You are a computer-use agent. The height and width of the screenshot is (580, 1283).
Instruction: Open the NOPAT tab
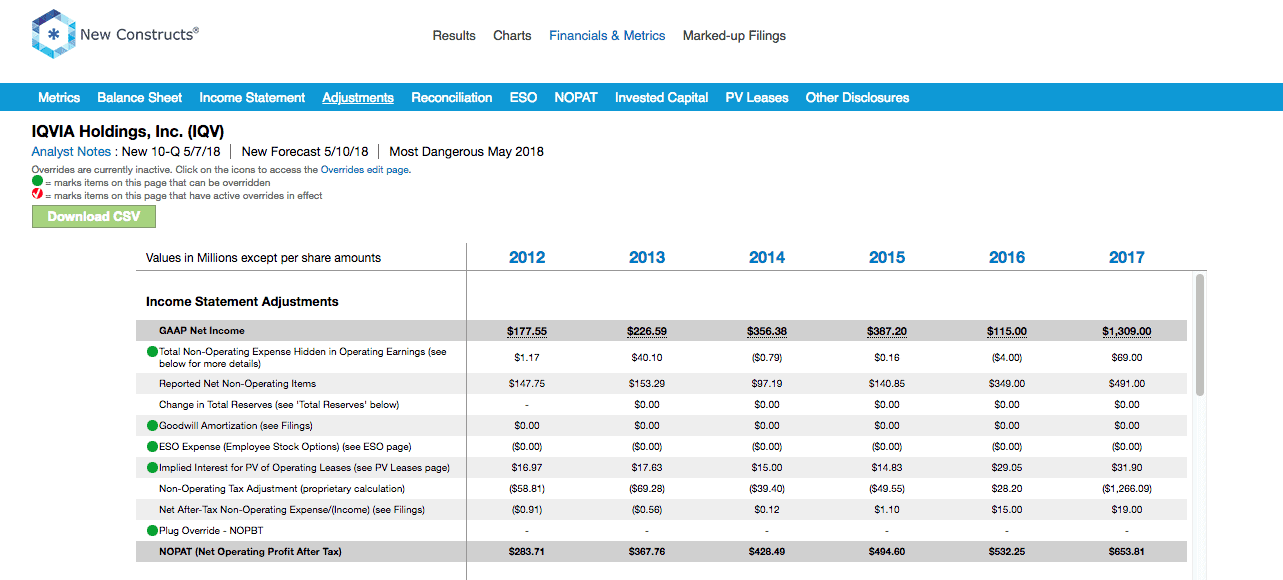pos(576,97)
